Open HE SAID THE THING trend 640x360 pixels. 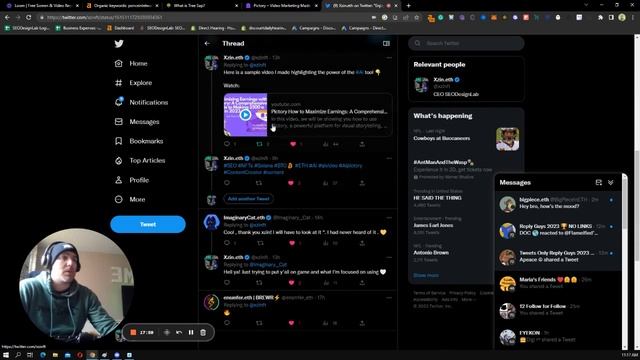click(437, 198)
